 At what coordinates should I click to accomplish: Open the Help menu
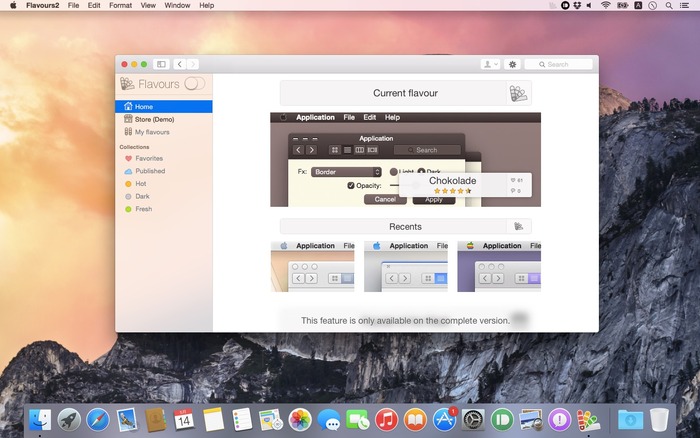(x=207, y=5)
